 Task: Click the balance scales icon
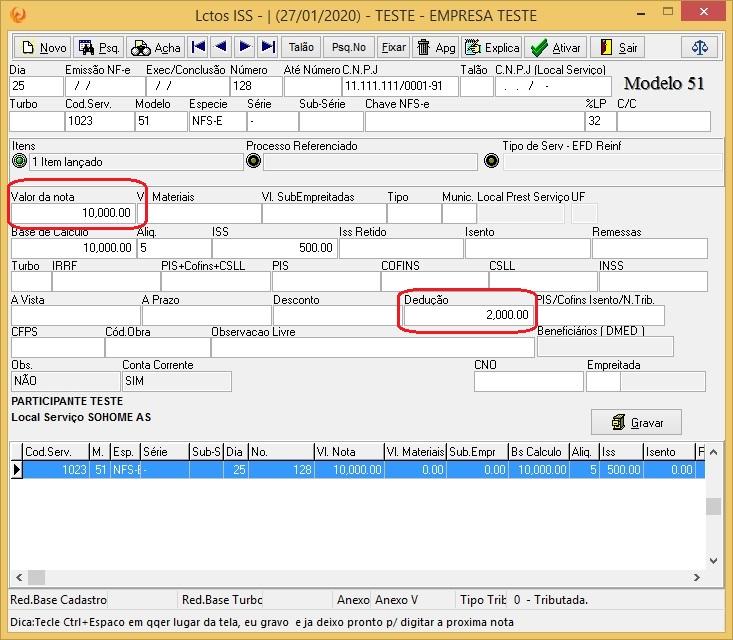(699, 47)
